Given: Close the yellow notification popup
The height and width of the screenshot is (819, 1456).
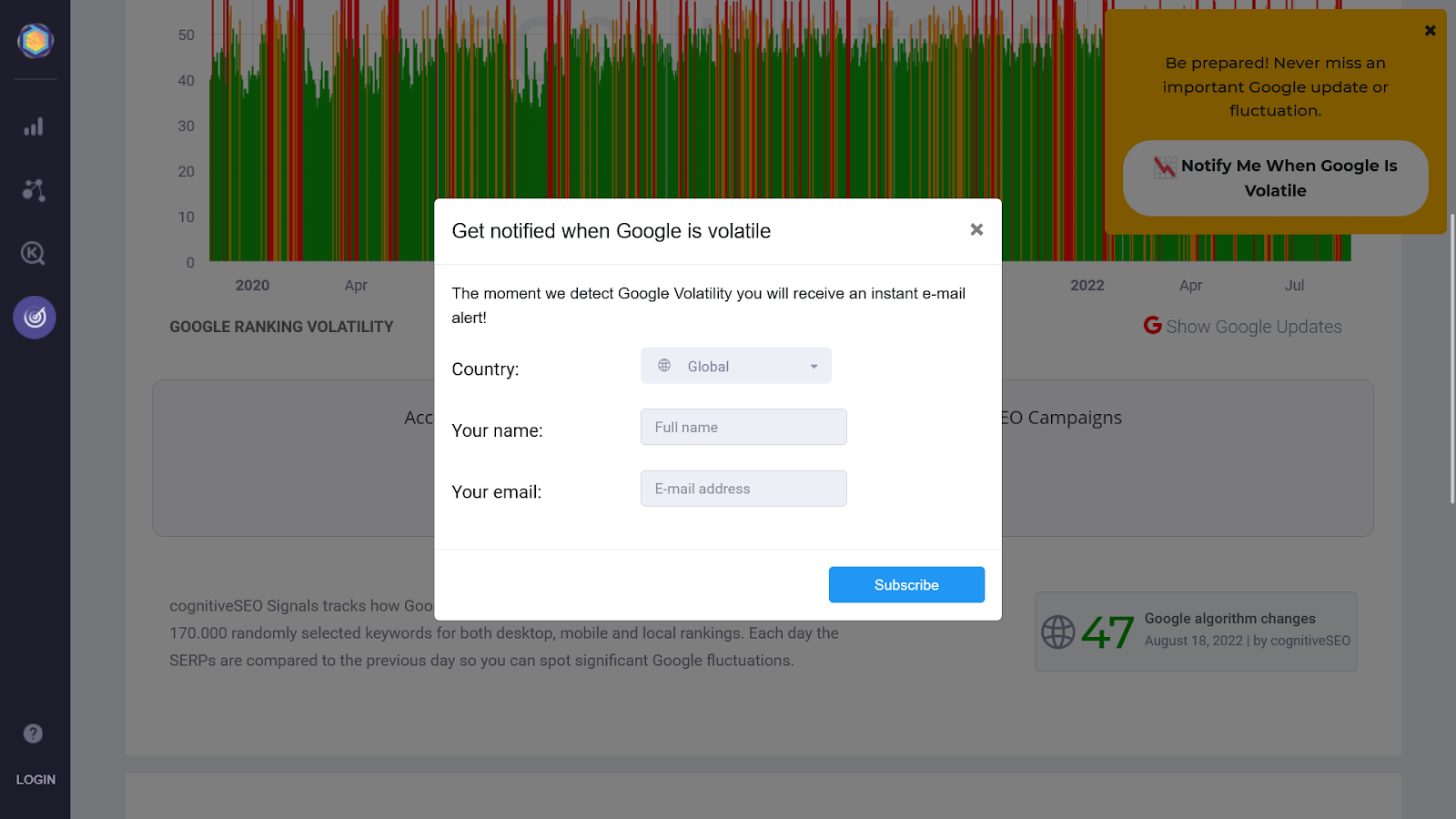Looking at the screenshot, I should click(1431, 31).
